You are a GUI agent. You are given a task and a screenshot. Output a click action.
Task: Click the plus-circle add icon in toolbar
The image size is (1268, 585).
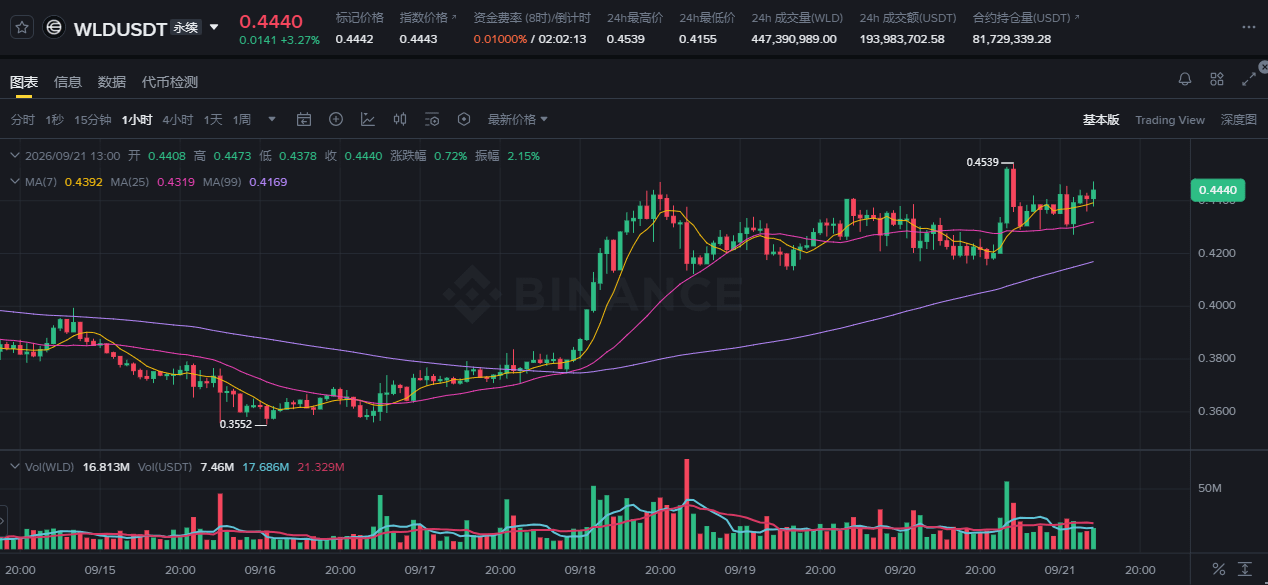[336, 119]
